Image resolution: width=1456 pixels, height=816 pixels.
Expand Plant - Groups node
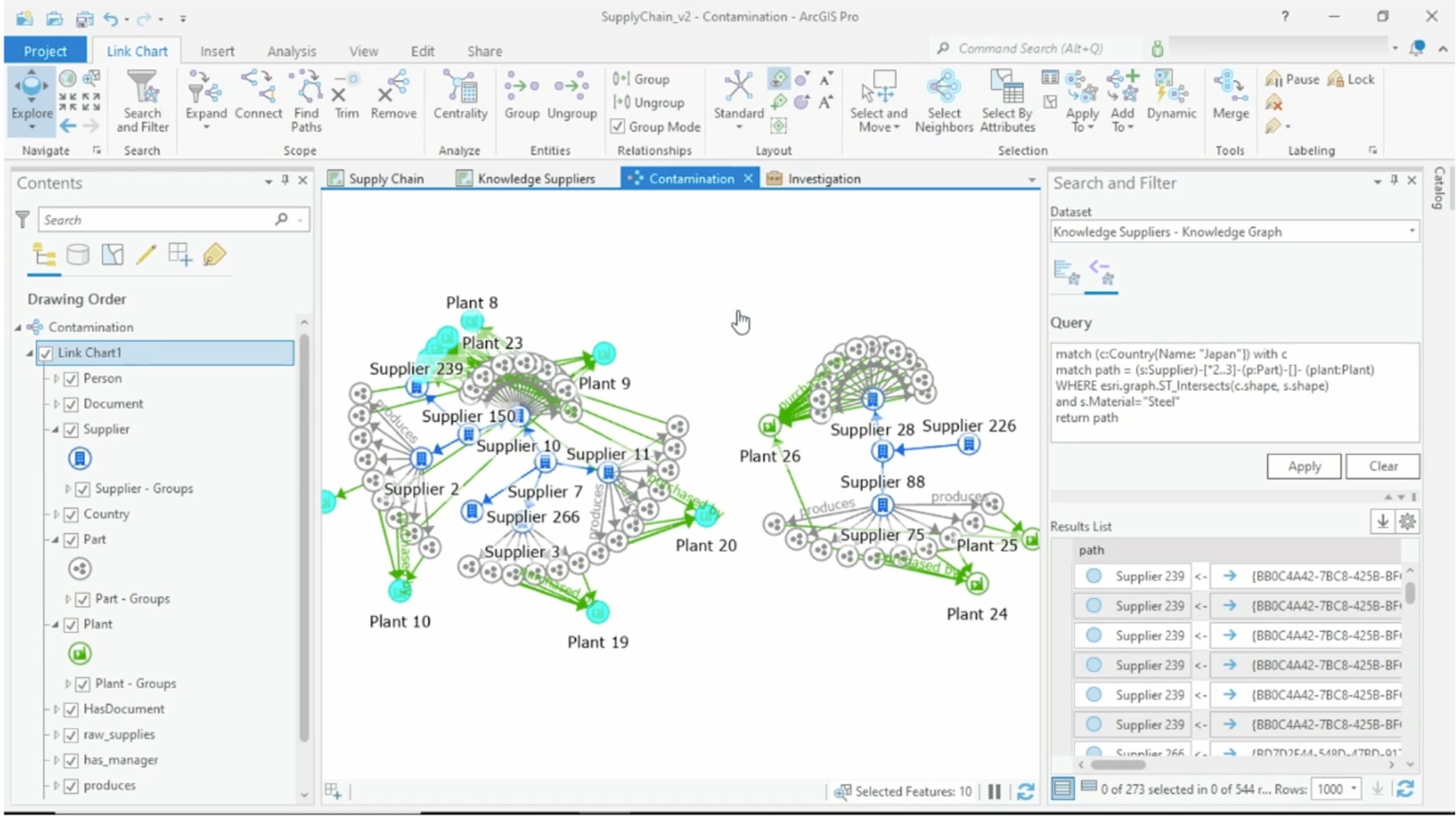click(68, 684)
